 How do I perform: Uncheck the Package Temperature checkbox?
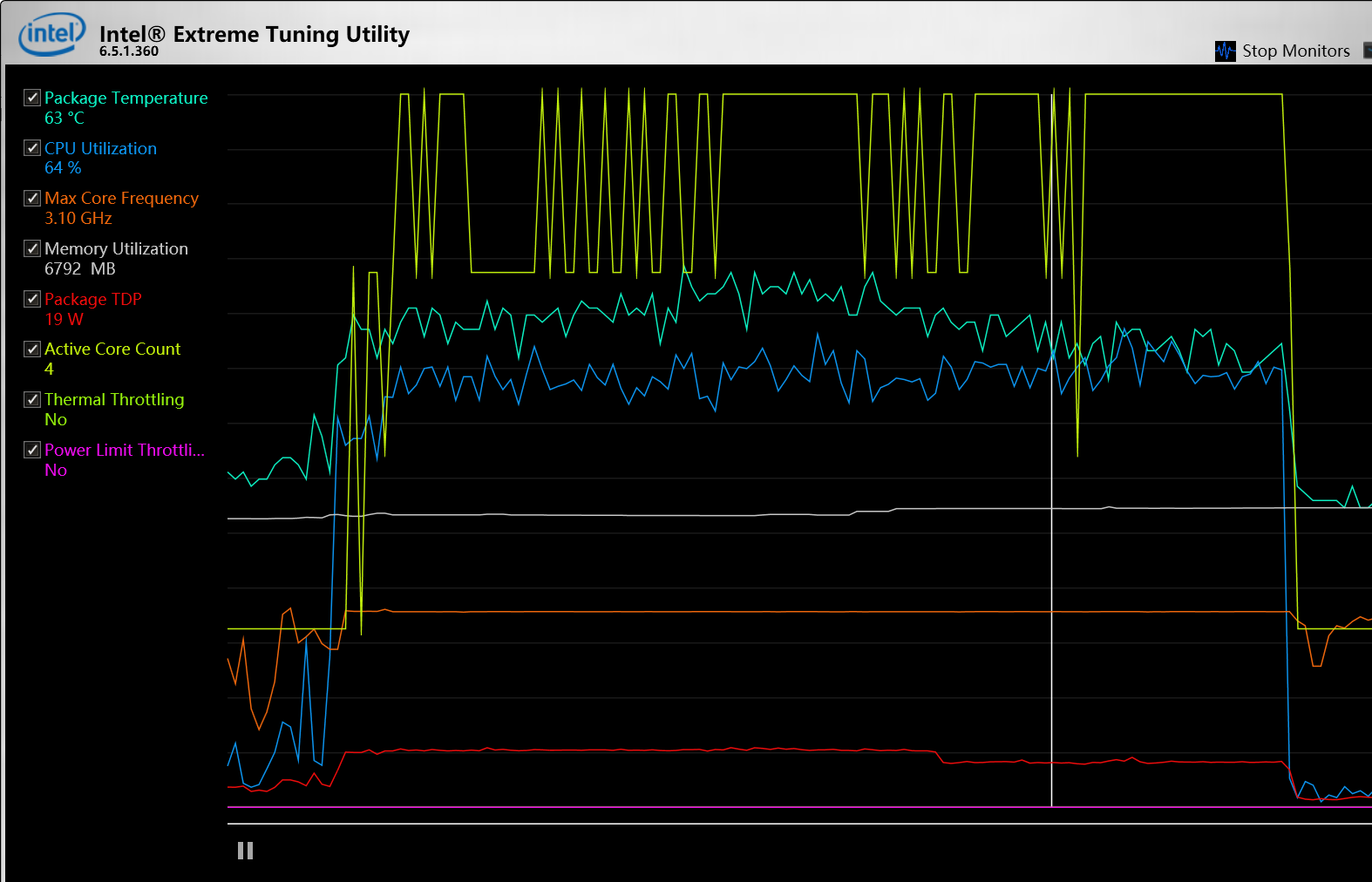pos(32,98)
